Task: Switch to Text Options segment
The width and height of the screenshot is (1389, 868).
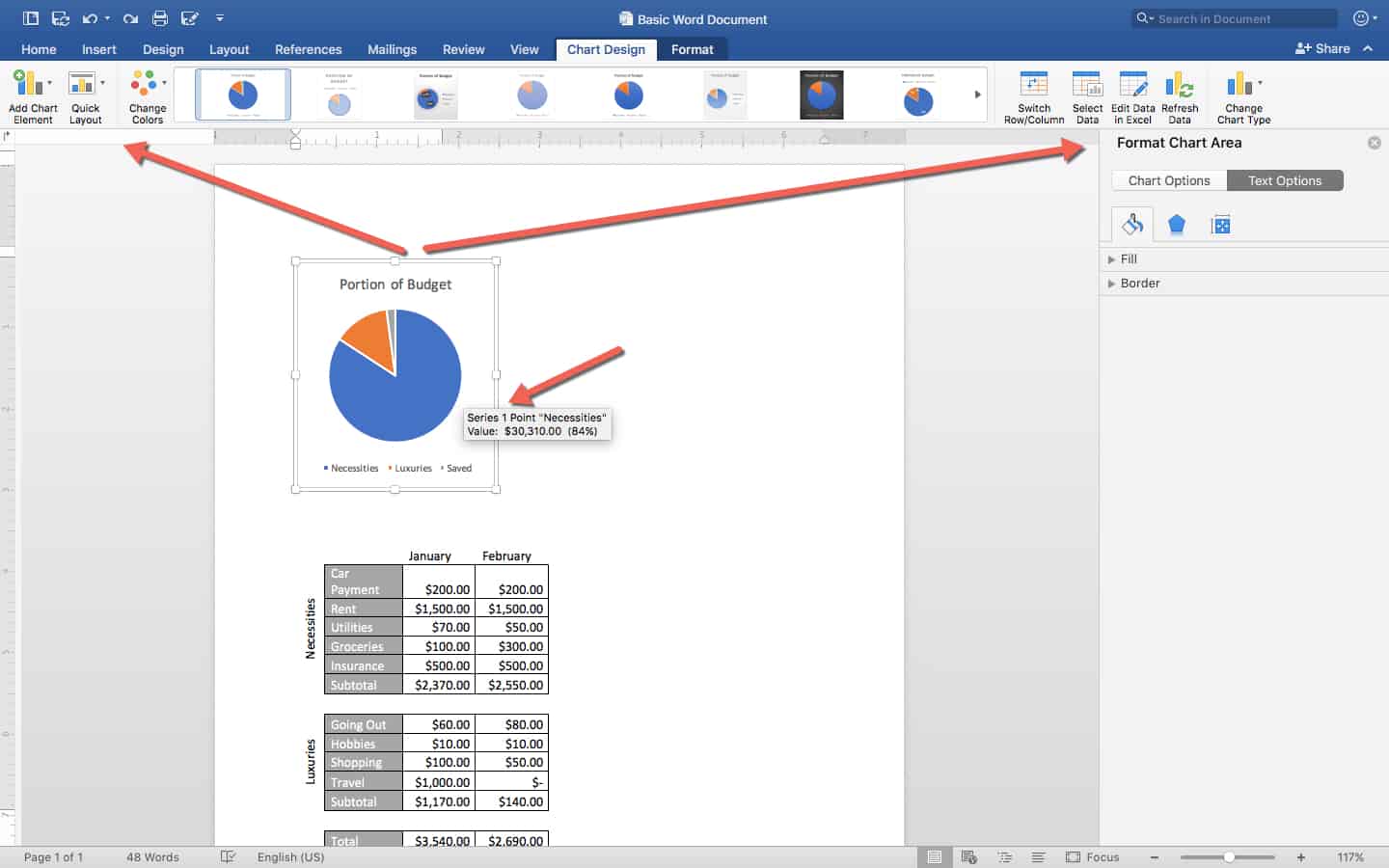Action: [1285, 180]
